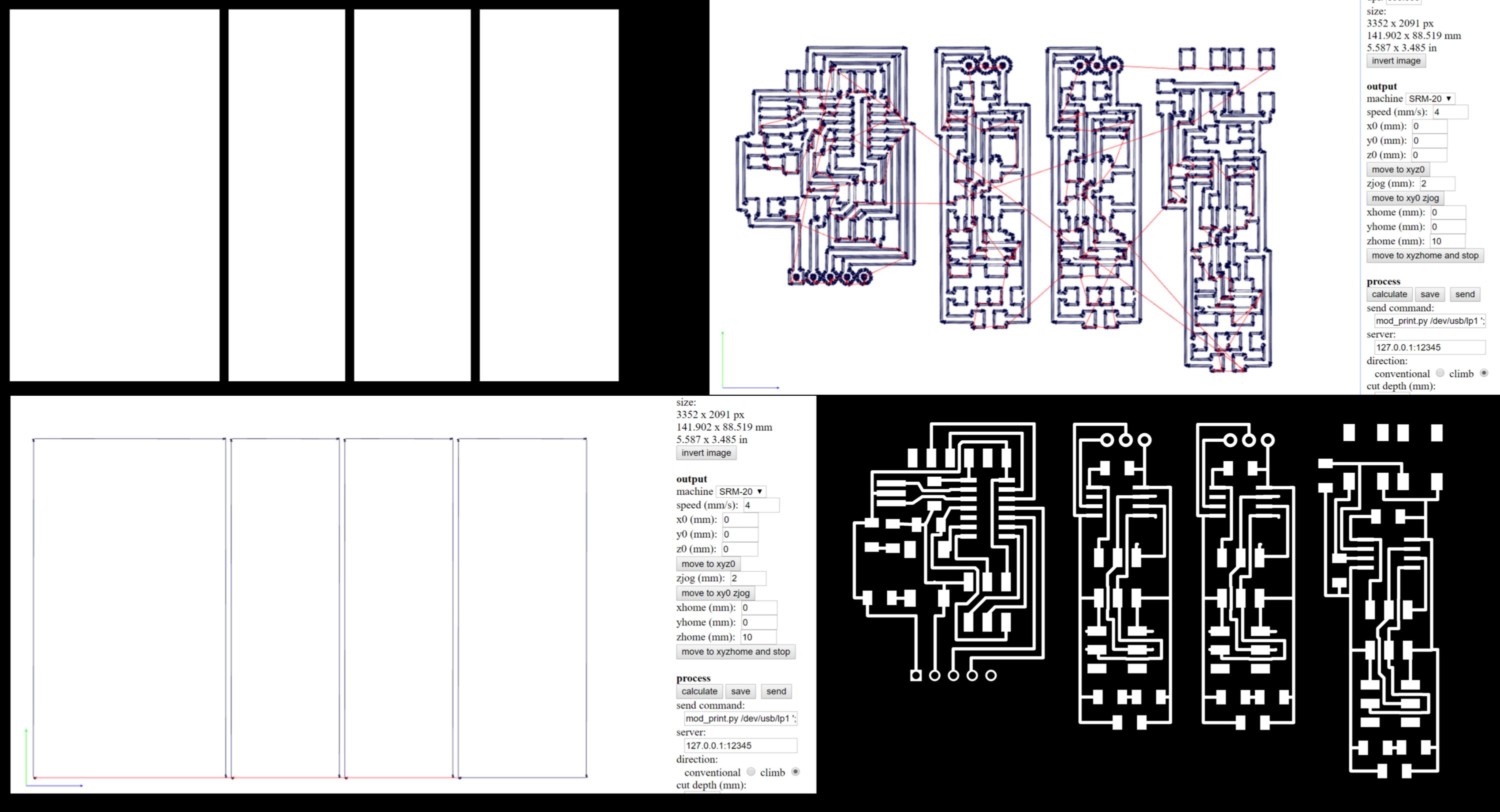Select climb direction in board outline panel
This screenshot has width=1500, height=812.
coord(795,772)
